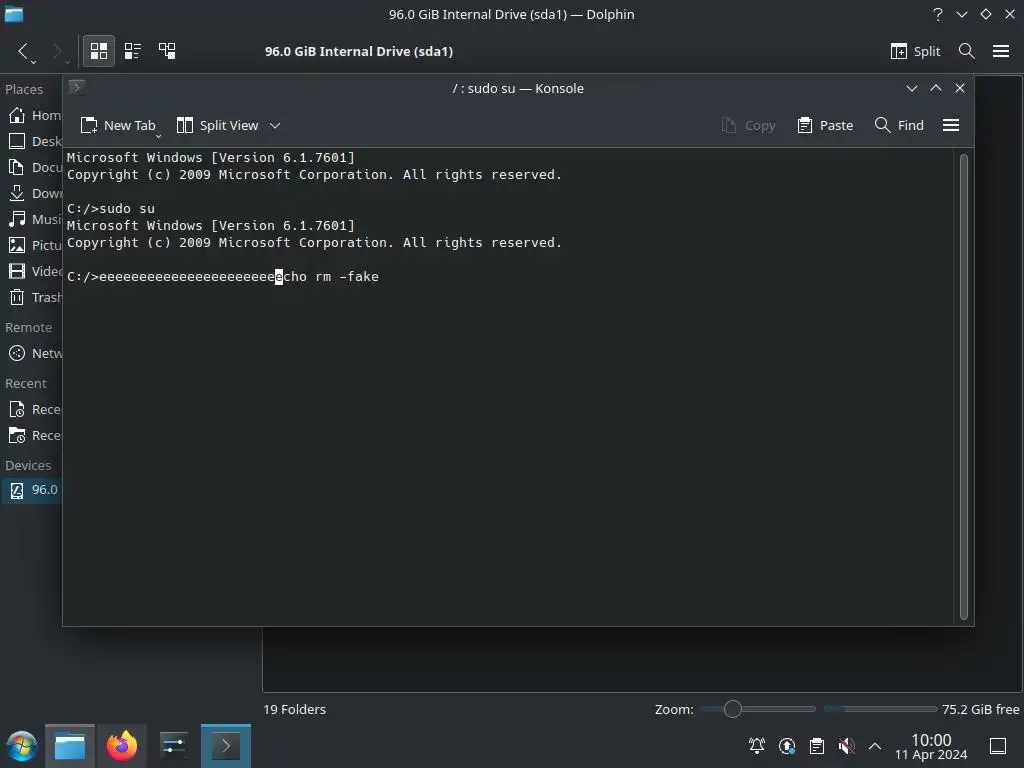Click muted volume tray icon

coord(846,746)
